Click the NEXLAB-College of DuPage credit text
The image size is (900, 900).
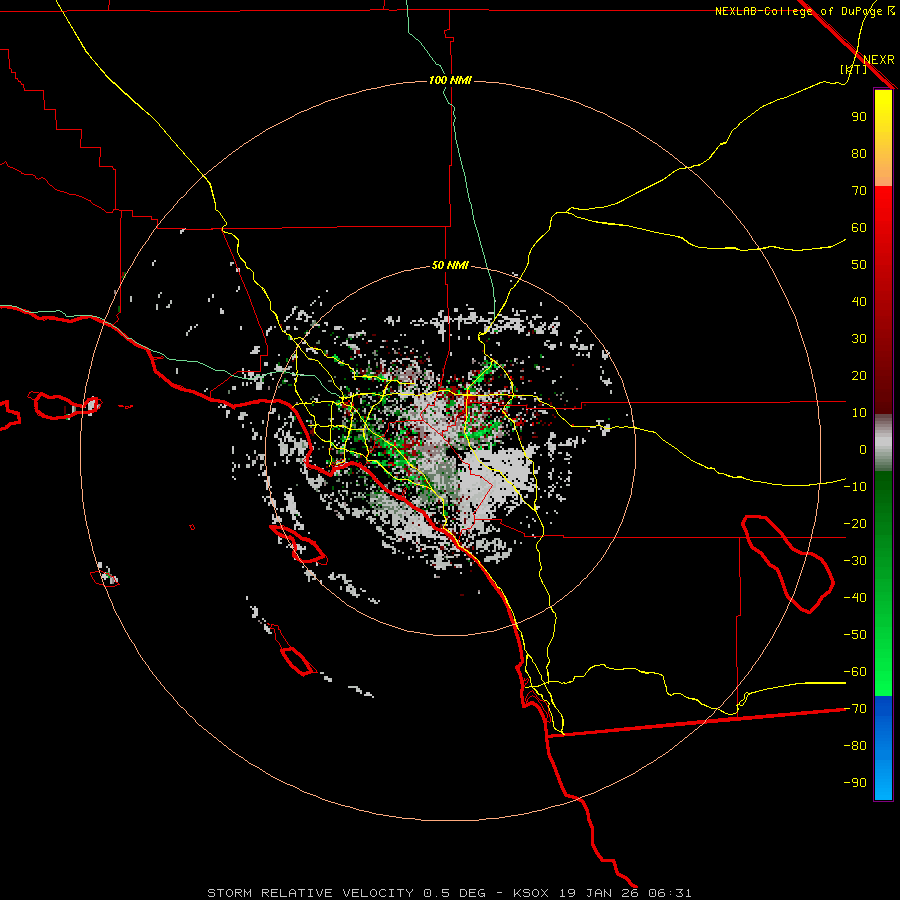(x=800, y=11)
